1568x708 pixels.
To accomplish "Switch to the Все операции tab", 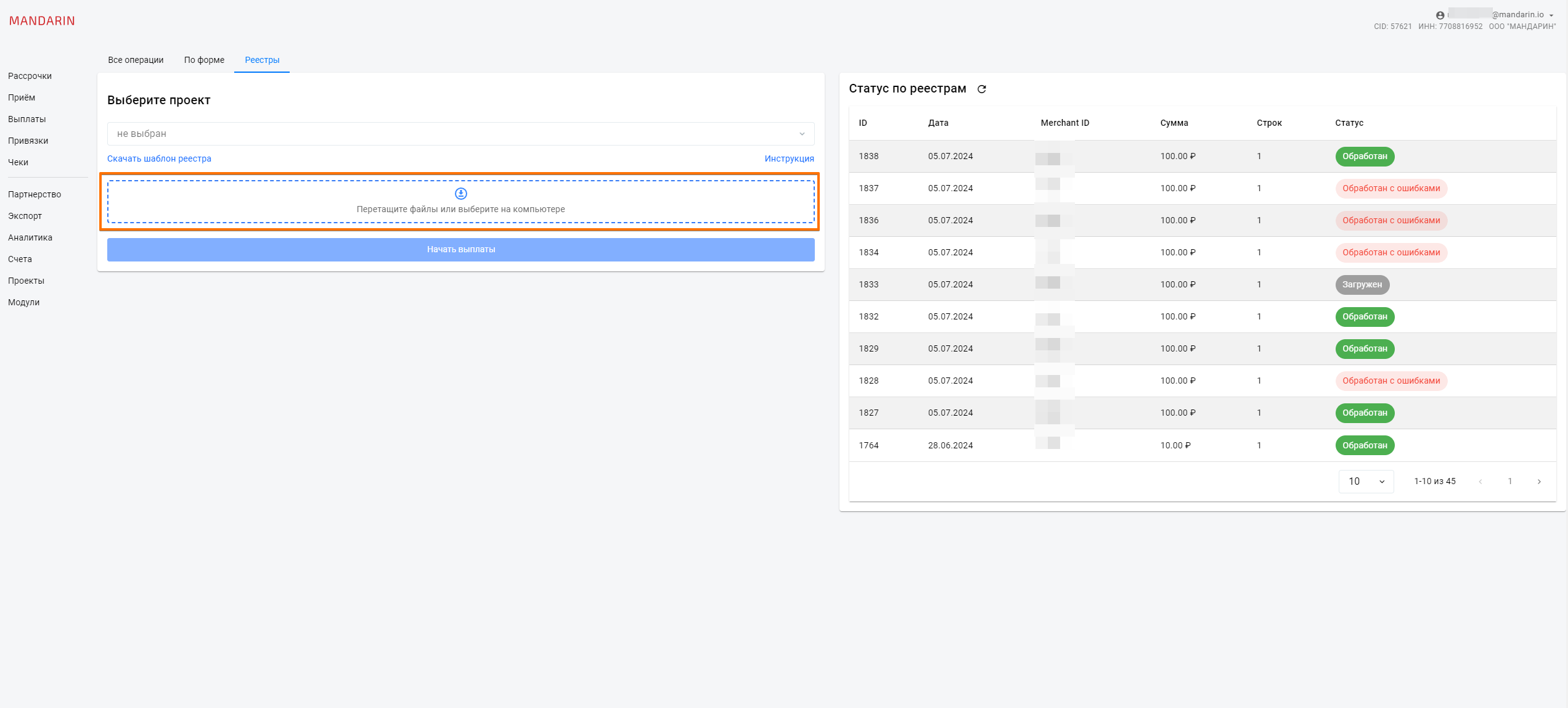I will 136,60.
